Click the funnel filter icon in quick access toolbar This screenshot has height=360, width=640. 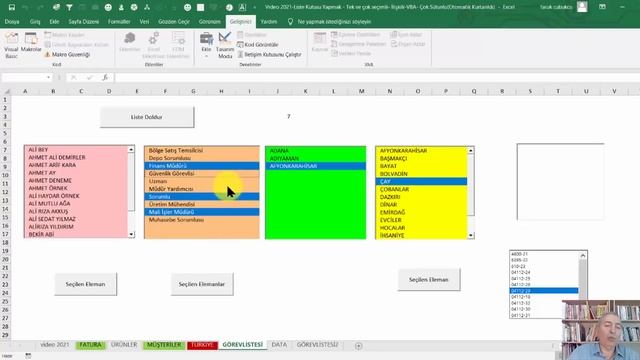[69, 7]
